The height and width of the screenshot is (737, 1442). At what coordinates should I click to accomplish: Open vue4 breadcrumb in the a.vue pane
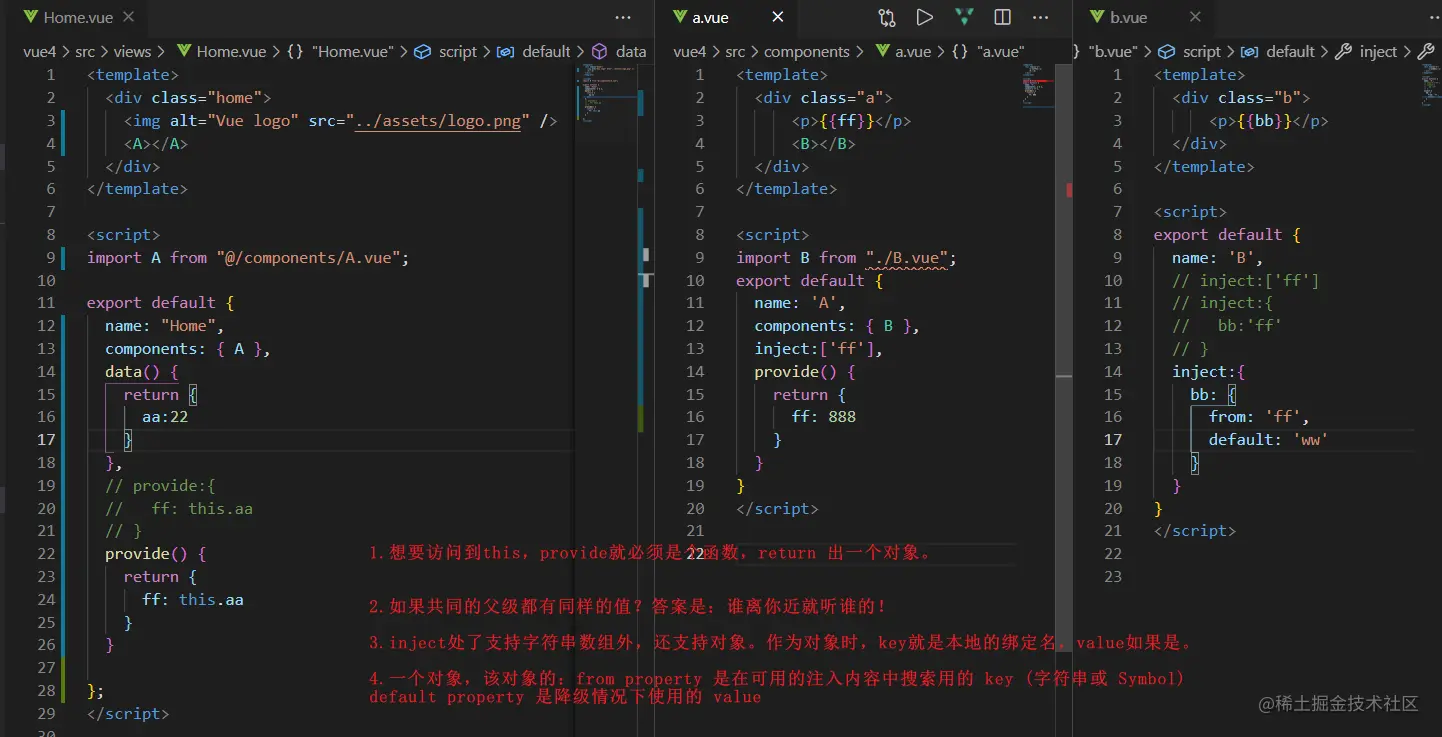690,52
